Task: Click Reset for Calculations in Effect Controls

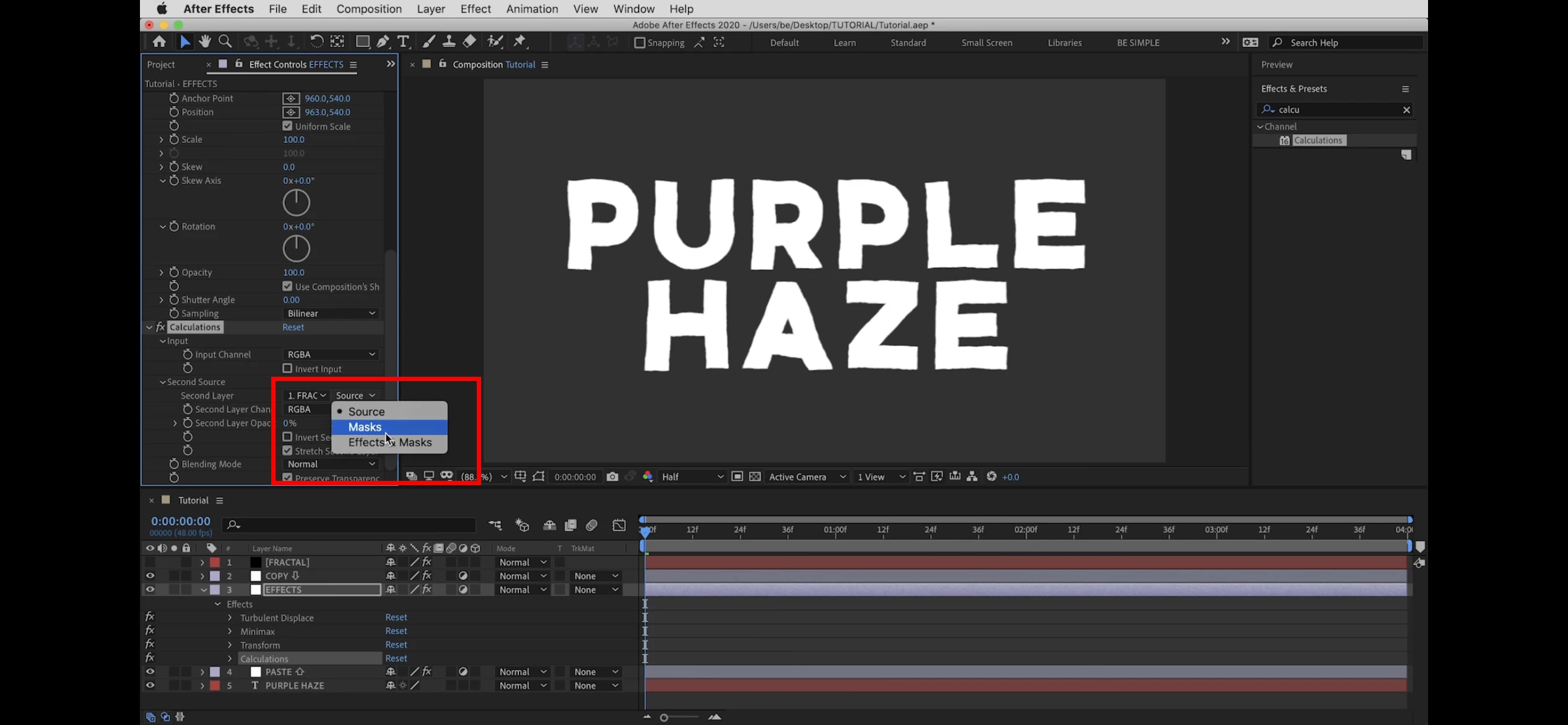Action: point(294,327)
